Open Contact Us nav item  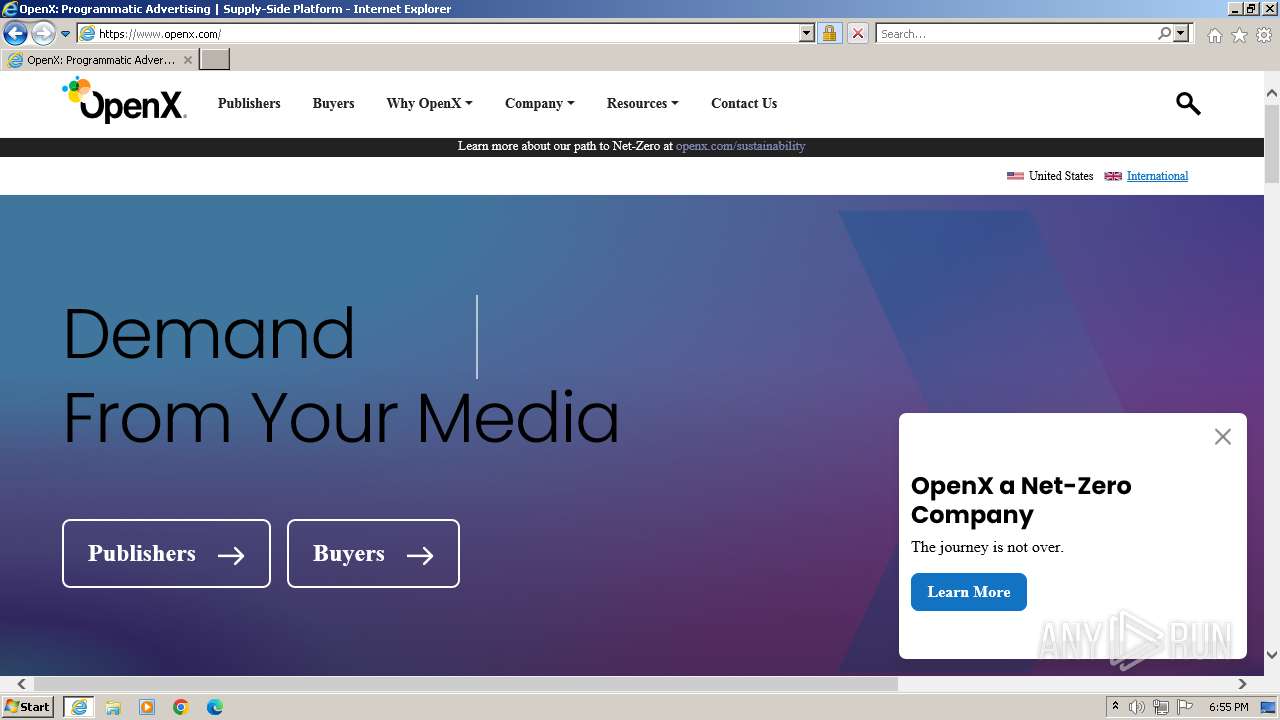point(744,103)
